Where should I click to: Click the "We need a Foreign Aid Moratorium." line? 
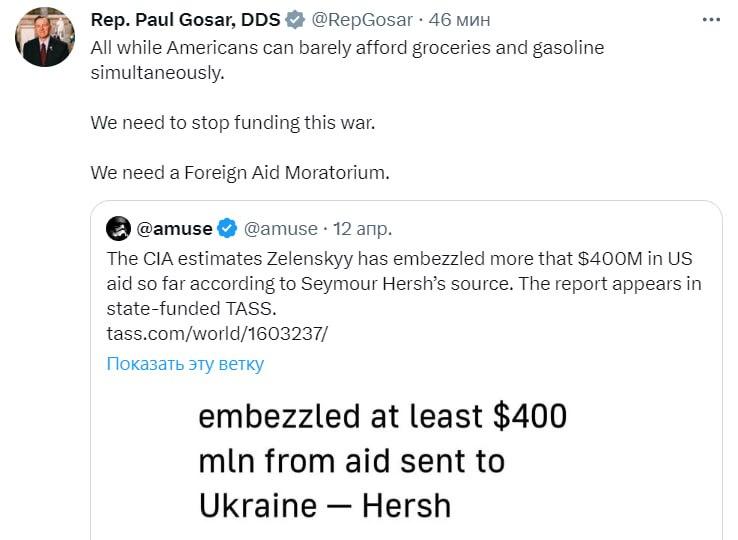pos(239,172)
